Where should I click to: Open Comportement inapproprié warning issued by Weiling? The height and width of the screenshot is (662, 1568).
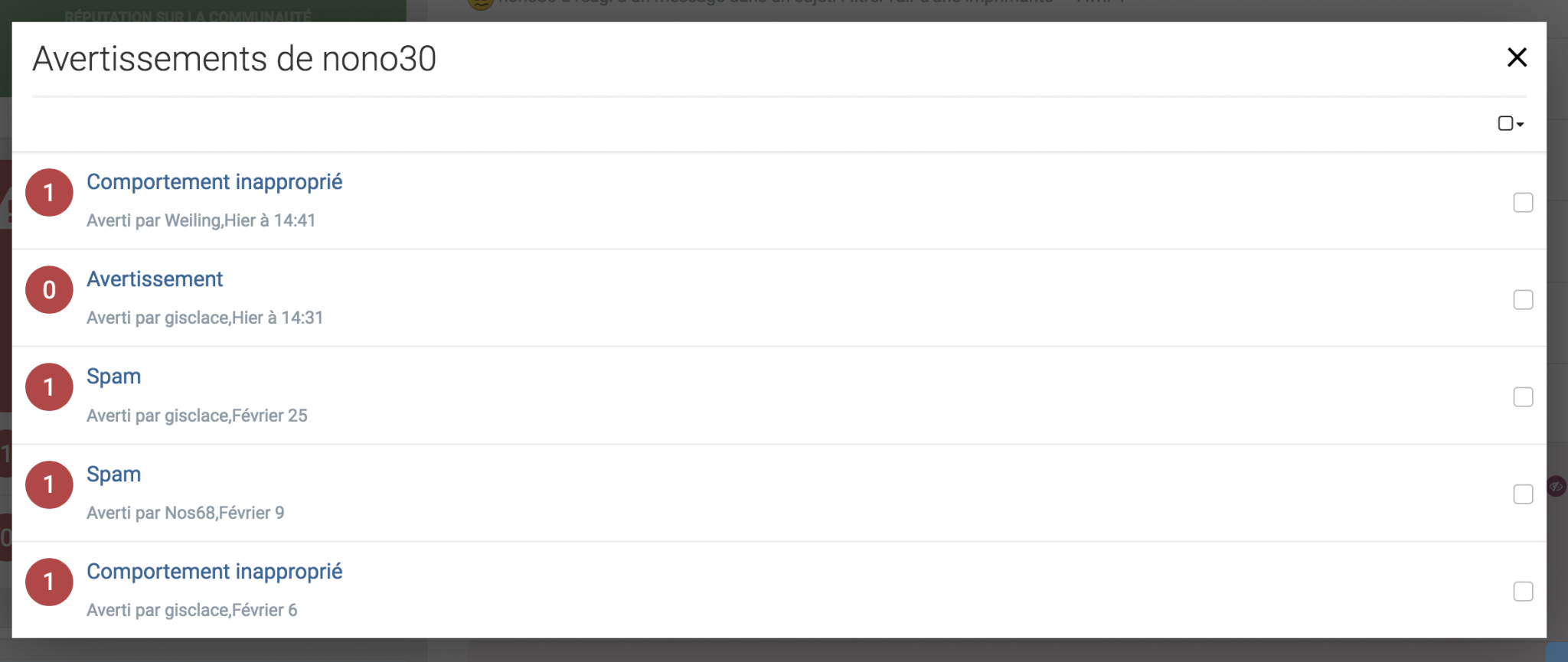click(214, 182)
